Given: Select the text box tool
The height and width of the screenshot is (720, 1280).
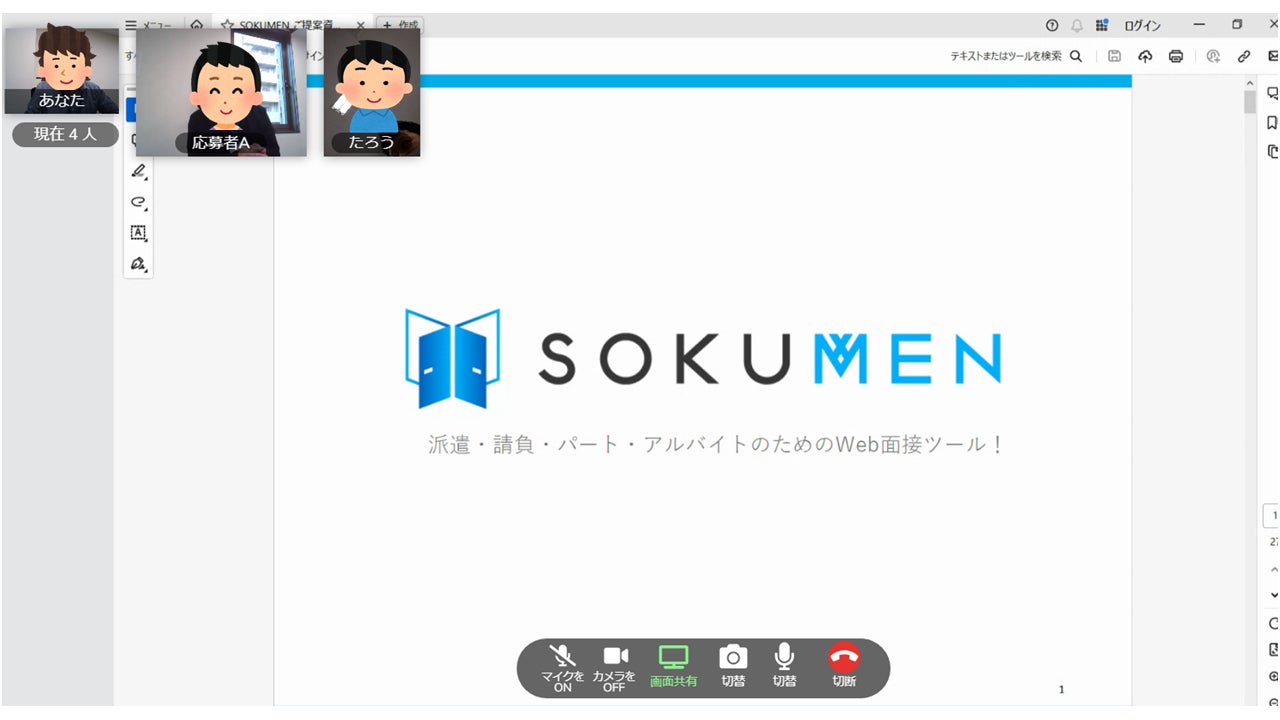Looking at the screenshot, I should pyautogui.click(x=139, y=233).
